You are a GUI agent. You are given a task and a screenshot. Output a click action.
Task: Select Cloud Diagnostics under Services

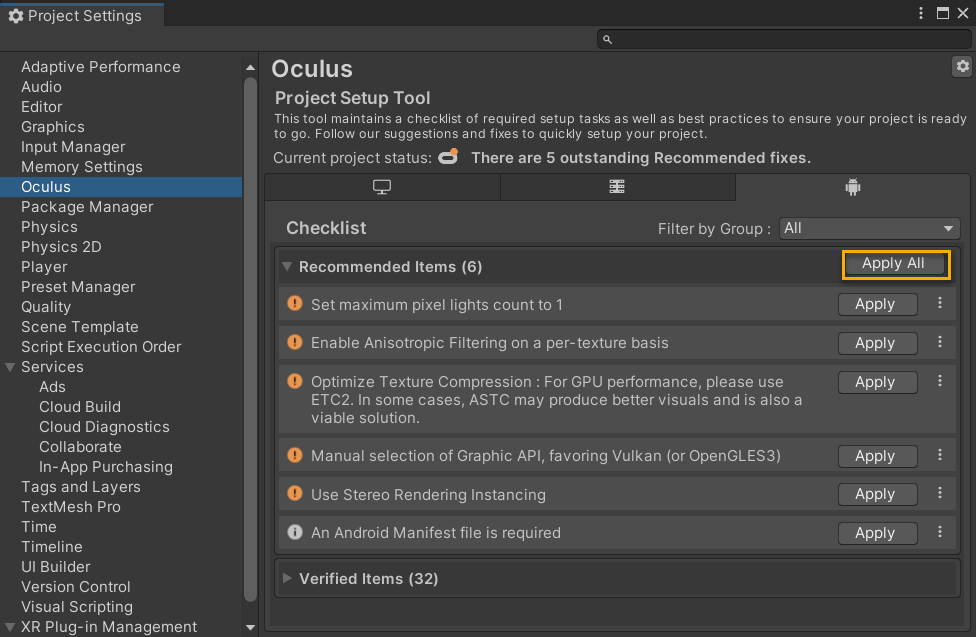[104, 427]
